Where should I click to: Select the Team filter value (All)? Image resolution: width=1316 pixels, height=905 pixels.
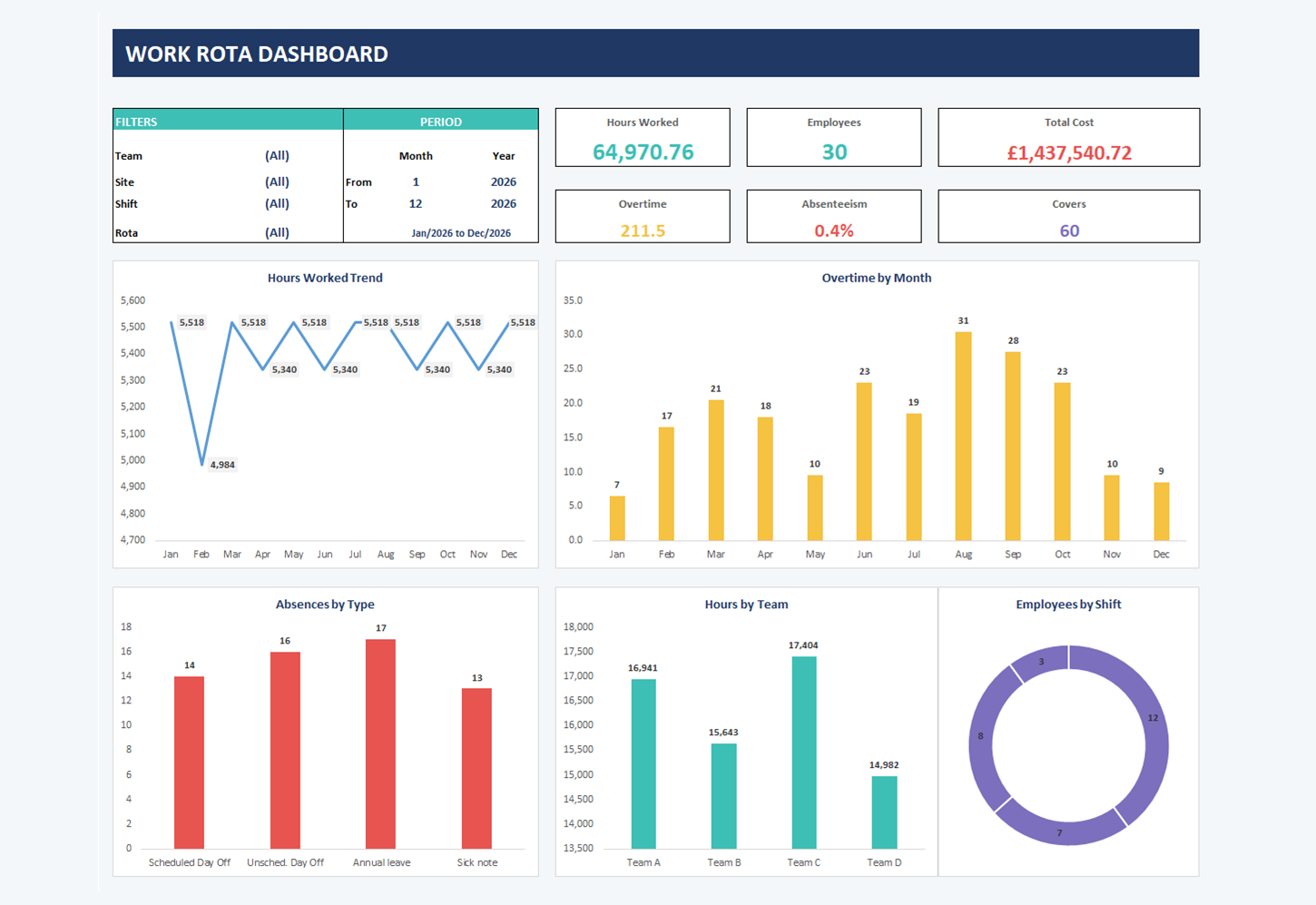pyautogui.click(x=277, y=155)
